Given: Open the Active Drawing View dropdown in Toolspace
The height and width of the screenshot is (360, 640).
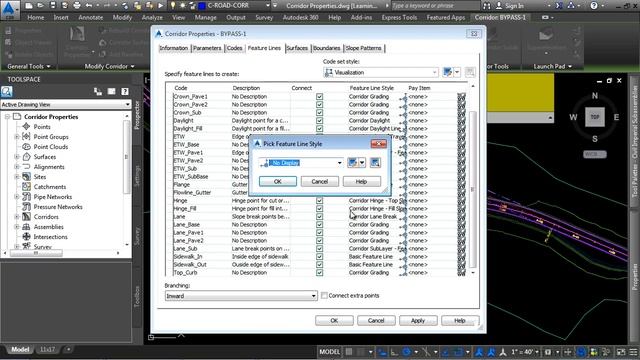Looking at the screenshot, I should pyautogui.click(x=65, y=104).
